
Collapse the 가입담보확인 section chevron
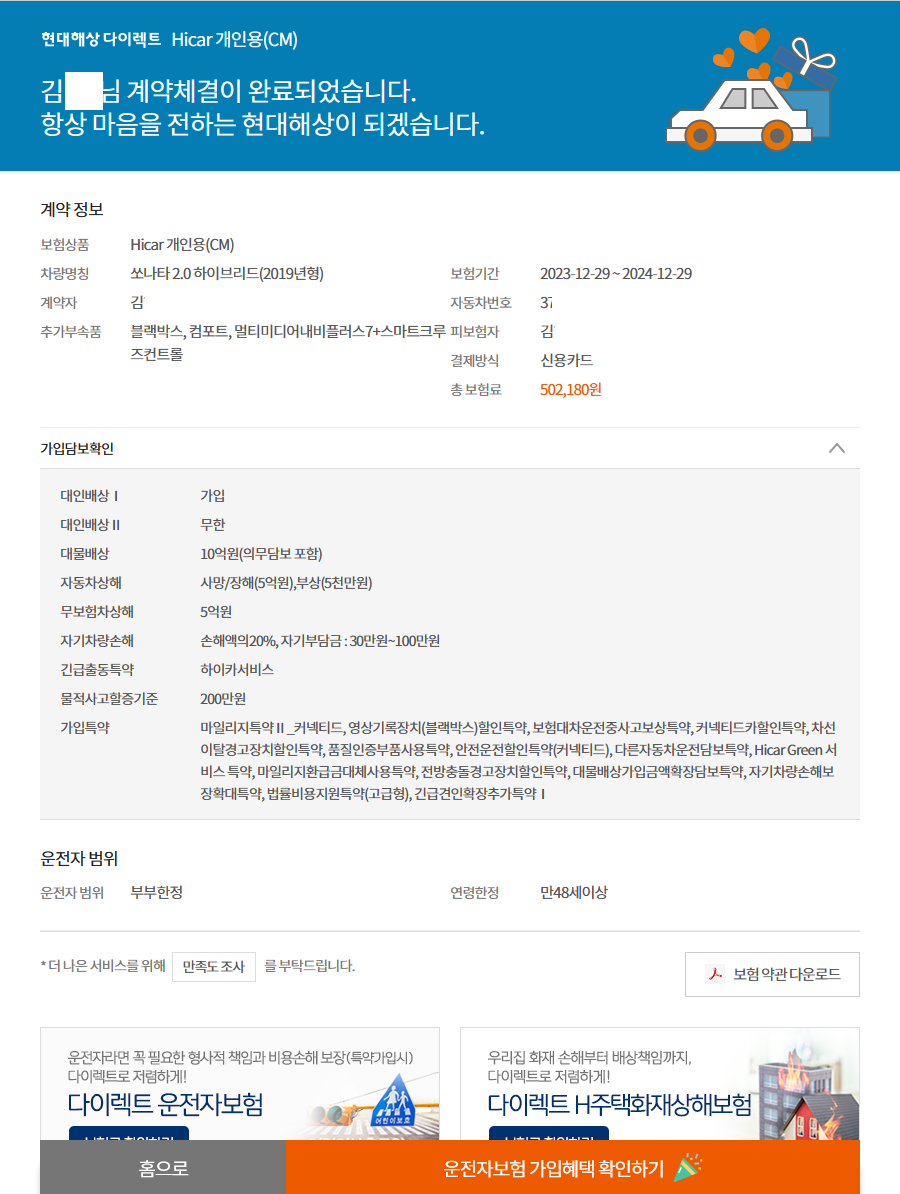tap(836, 448)
